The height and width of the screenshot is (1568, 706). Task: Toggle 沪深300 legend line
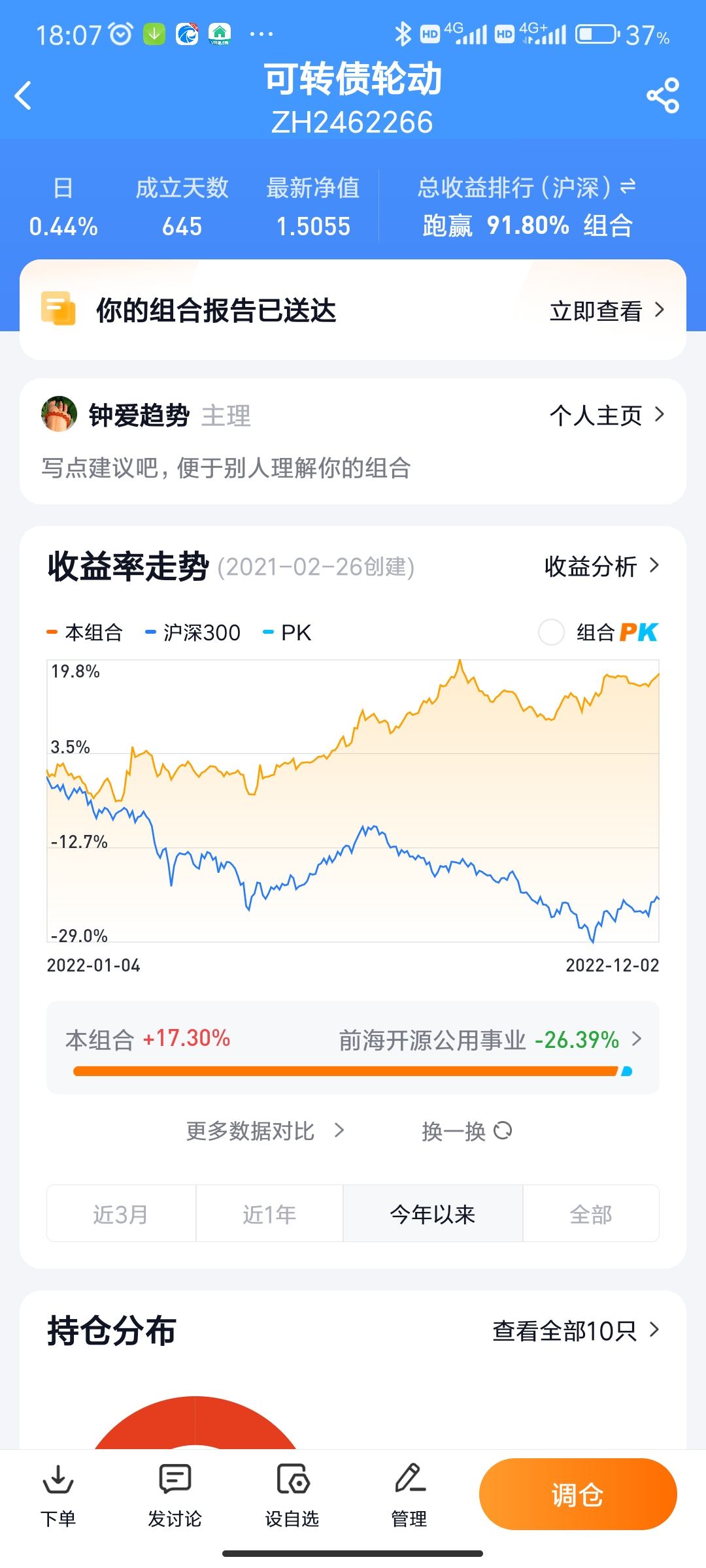[x=193, y=632]
